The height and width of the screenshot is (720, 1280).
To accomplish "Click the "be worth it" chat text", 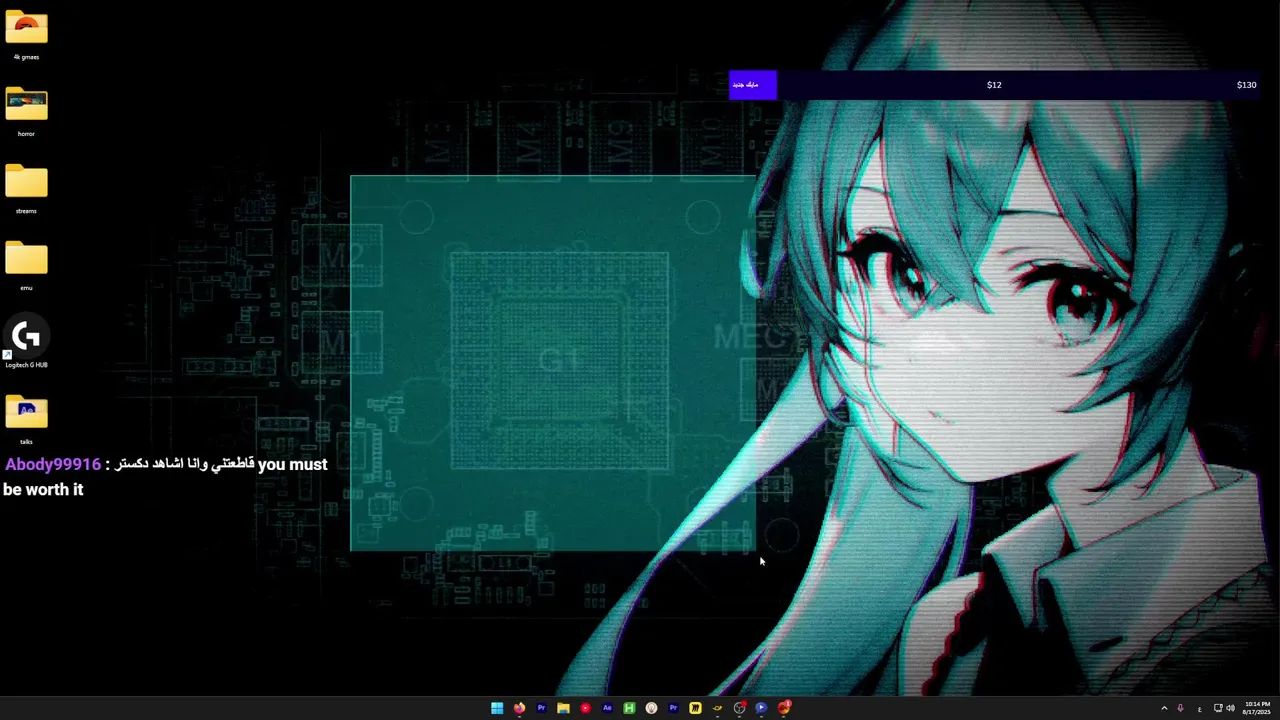I will tap(43, 490).
